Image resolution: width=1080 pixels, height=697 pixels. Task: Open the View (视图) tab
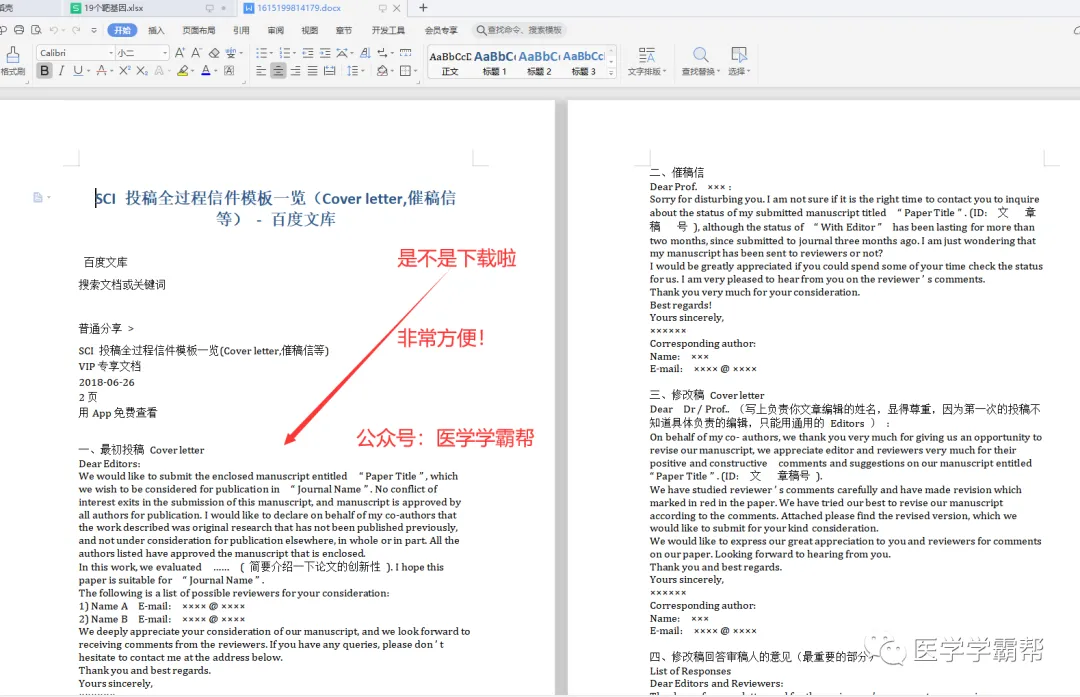[310, 30]
